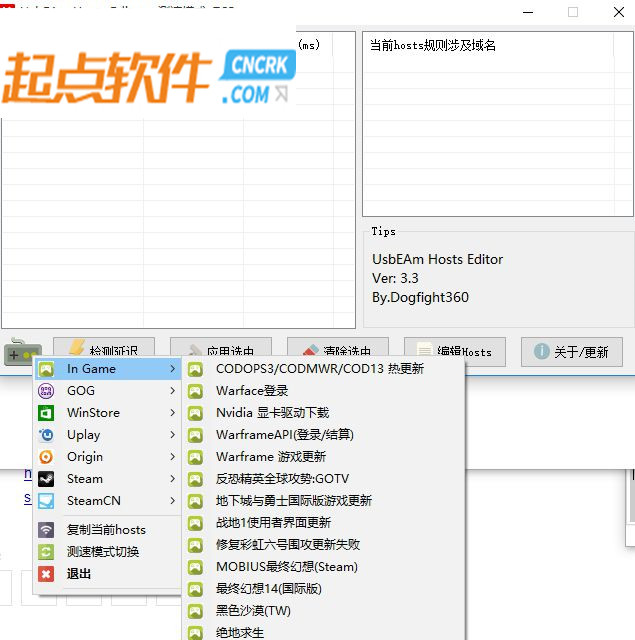Click the icon beside 最终幻想14(国际版)
The height and width of the screenshot is (640, 635).
click(x=195, y=589)
